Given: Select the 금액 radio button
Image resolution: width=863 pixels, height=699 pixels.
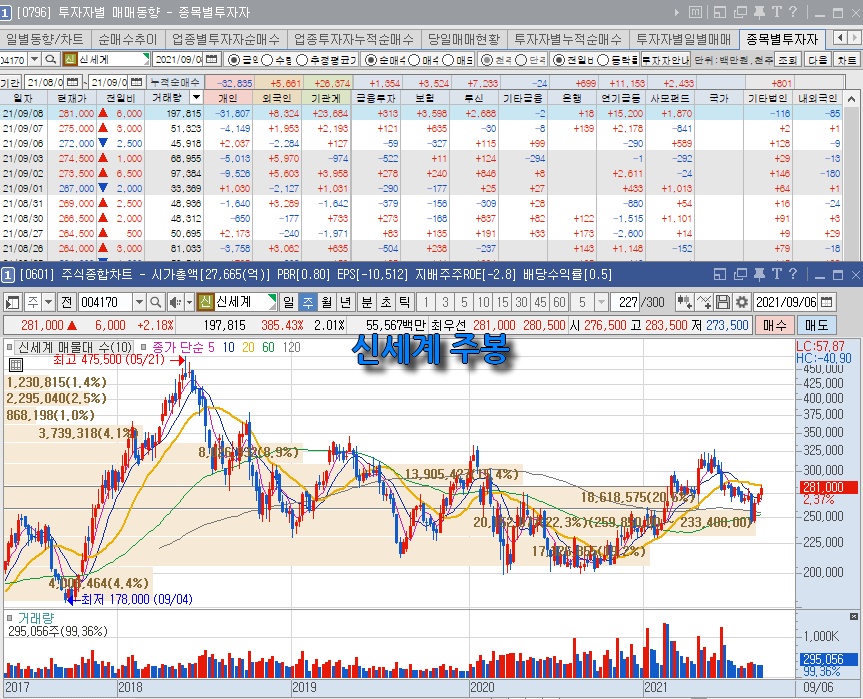Looking at the screenshot, I should click(x=234, y=59).
